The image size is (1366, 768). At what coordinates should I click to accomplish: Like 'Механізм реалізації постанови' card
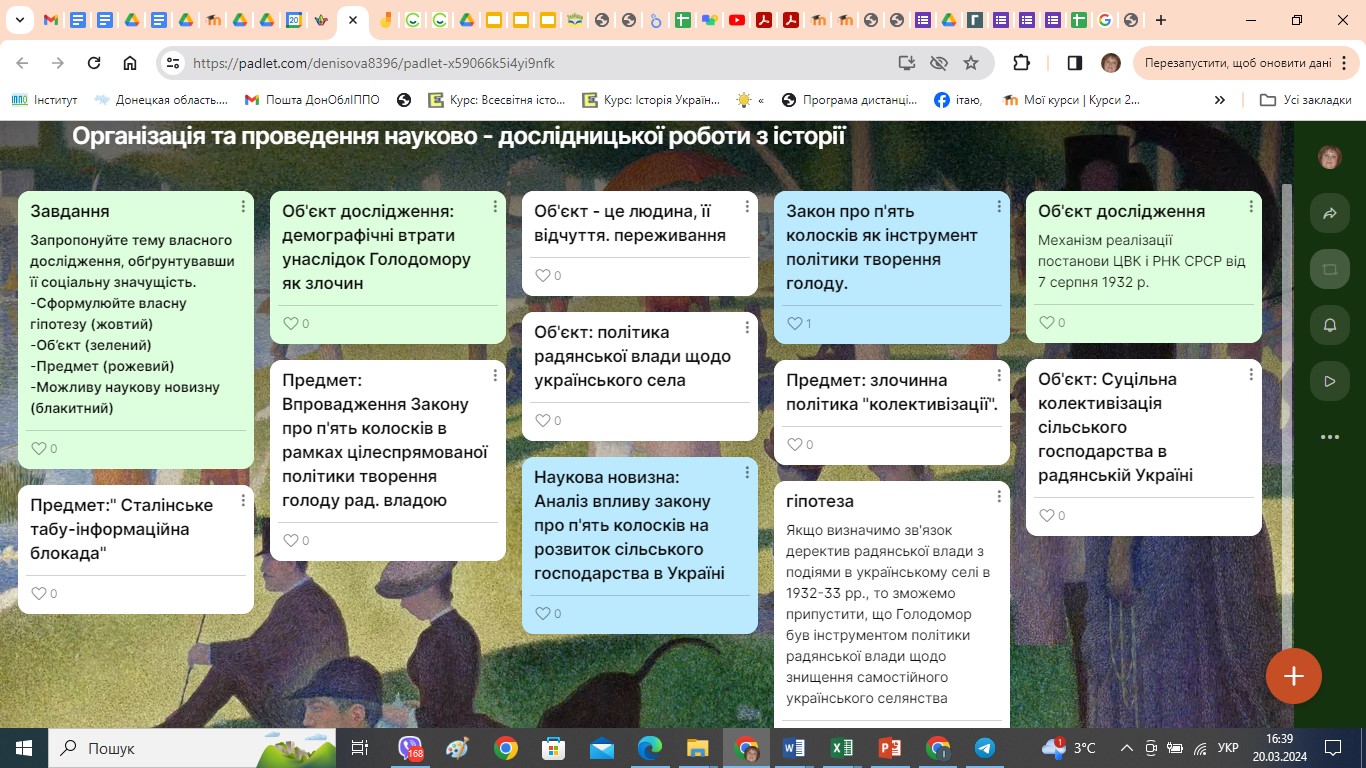[1047, 323]
